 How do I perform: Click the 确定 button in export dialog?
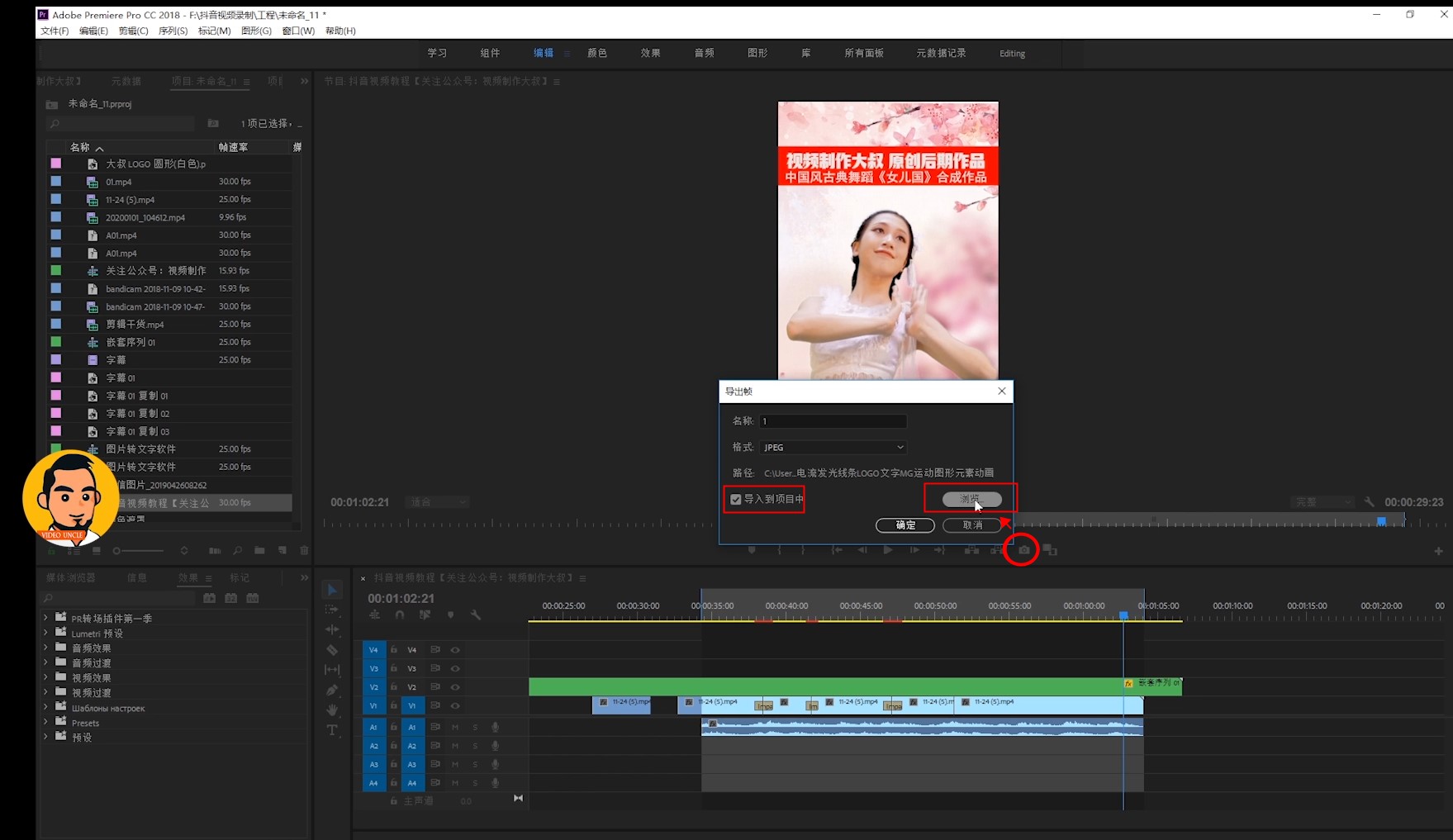click(x=905, y=525)
